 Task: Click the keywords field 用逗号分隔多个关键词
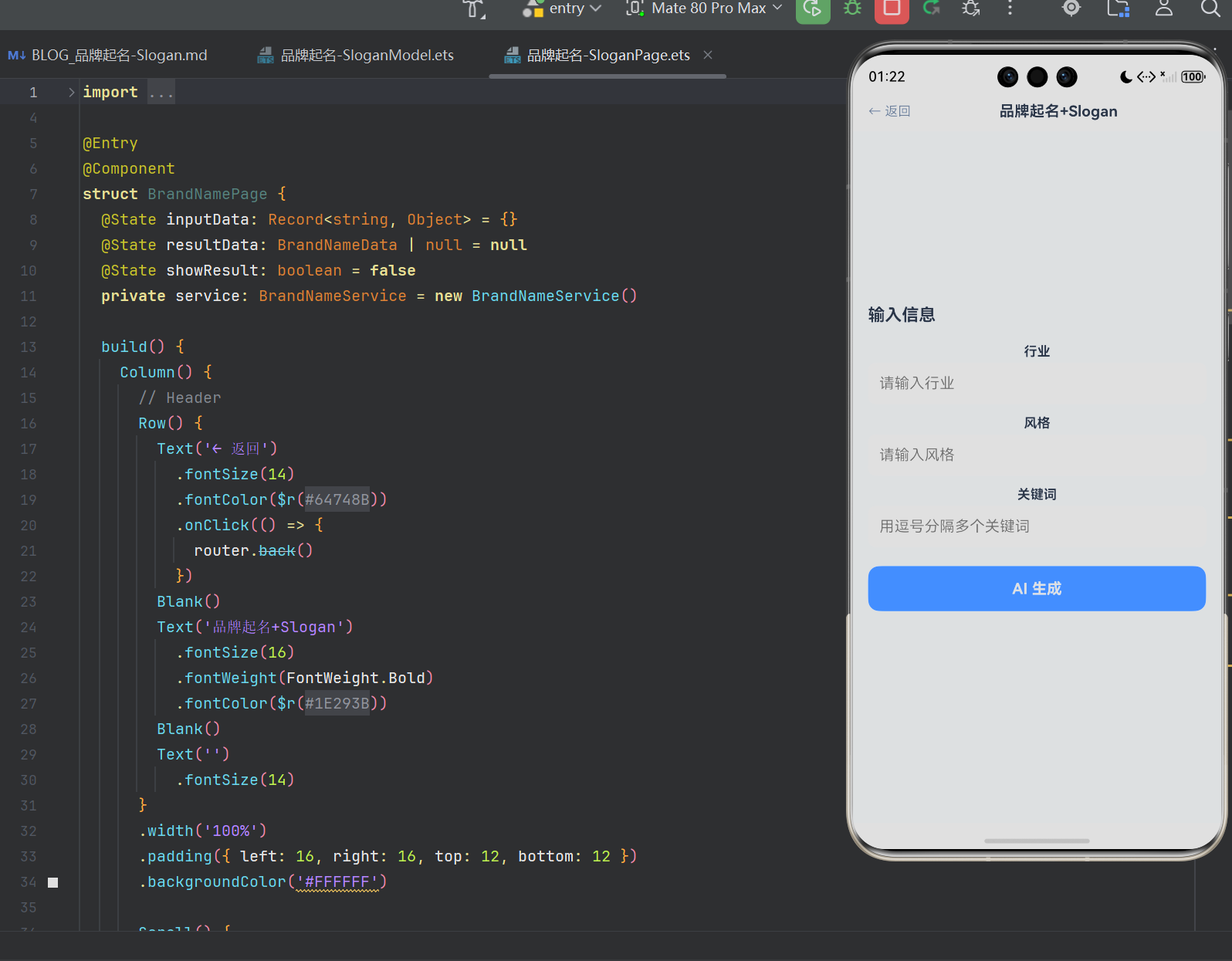coord(1037,526)
